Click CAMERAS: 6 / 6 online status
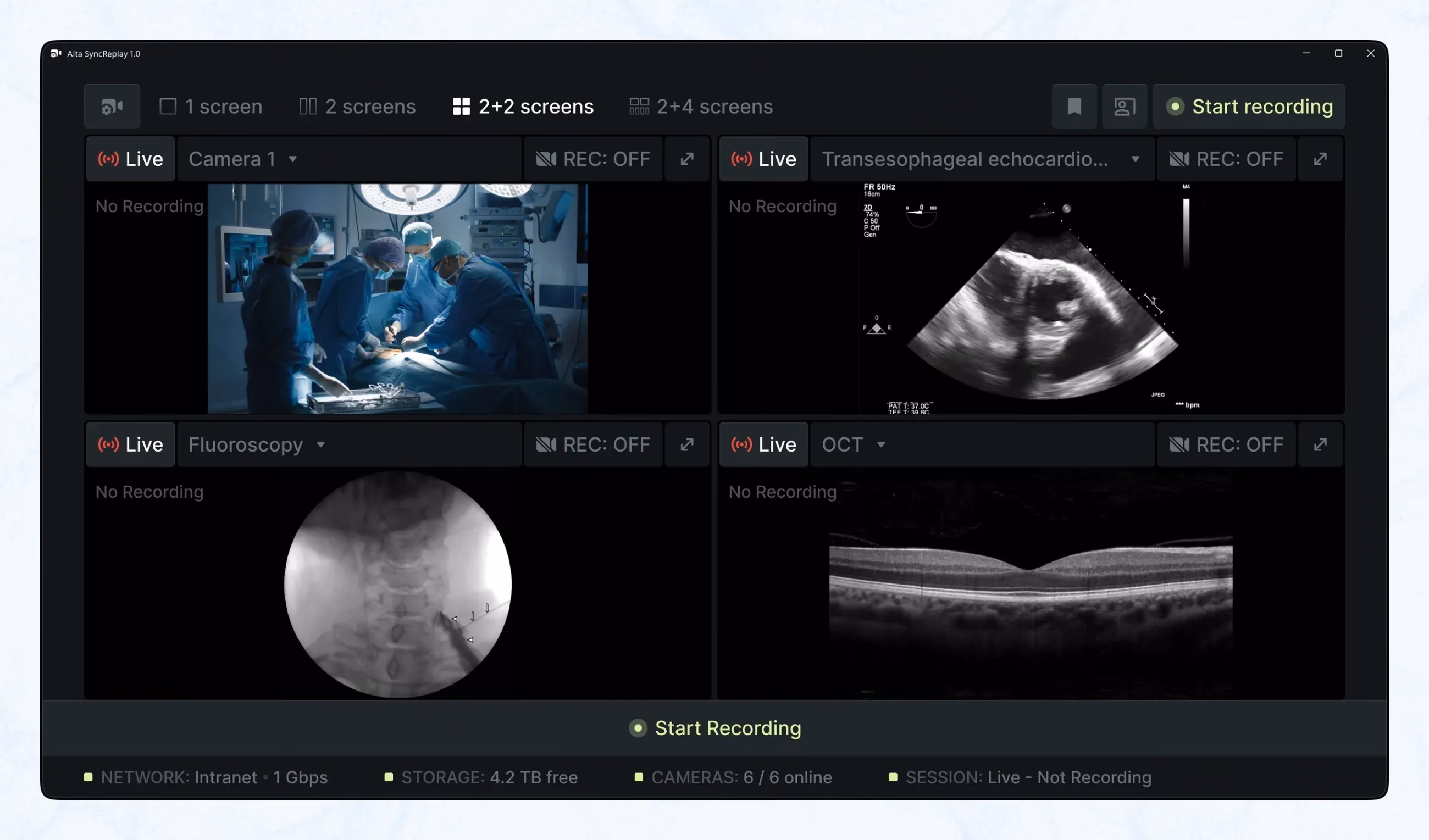The image size is (1429, 840). (x=733, y=778)
